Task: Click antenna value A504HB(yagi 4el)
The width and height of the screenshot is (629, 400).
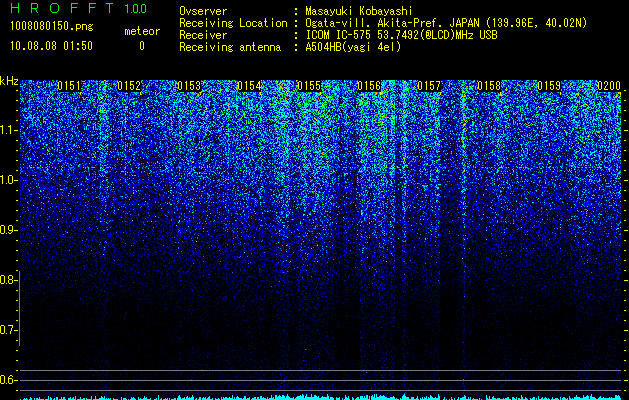Action: [353, 47]
